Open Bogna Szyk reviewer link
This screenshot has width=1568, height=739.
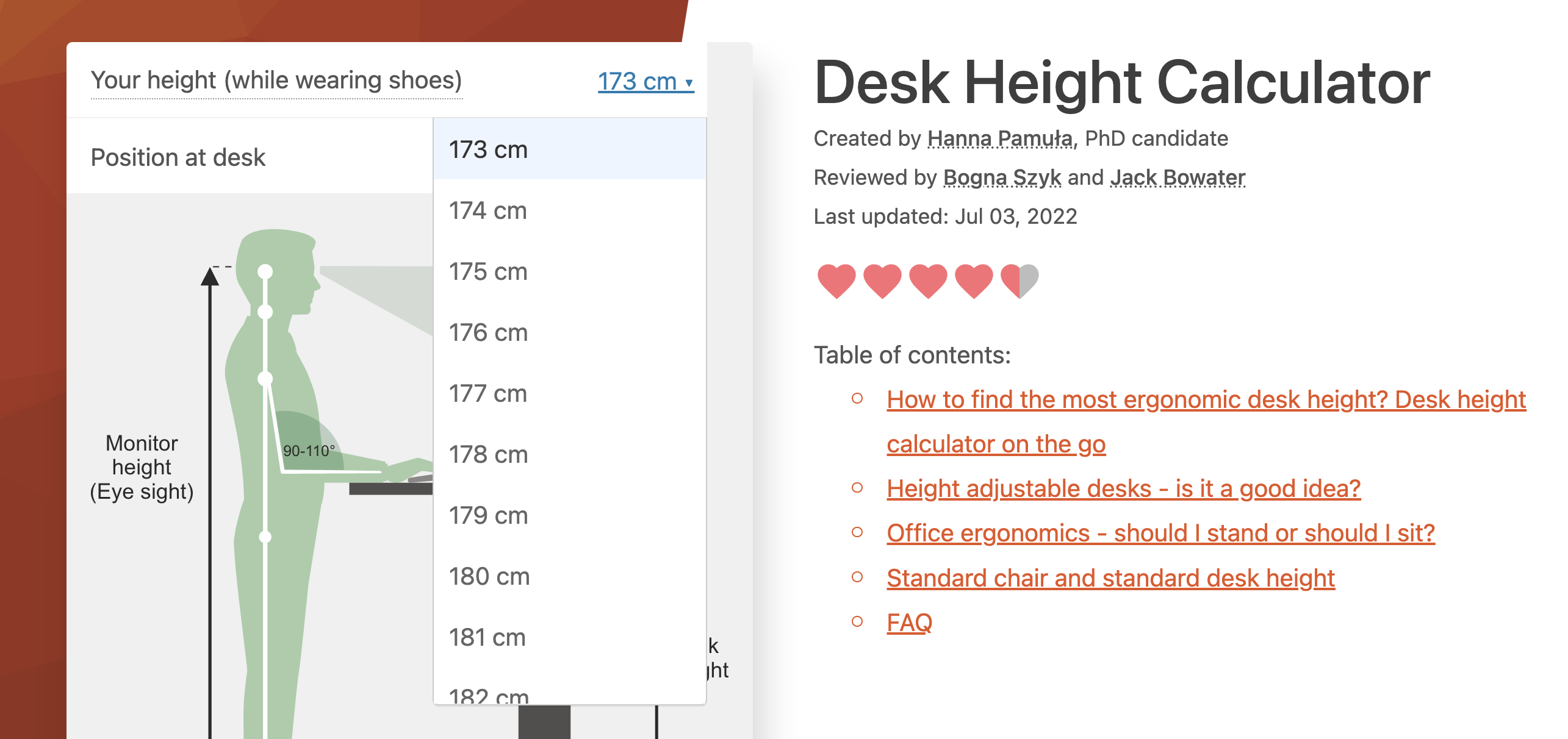(x=1002, y=178)
